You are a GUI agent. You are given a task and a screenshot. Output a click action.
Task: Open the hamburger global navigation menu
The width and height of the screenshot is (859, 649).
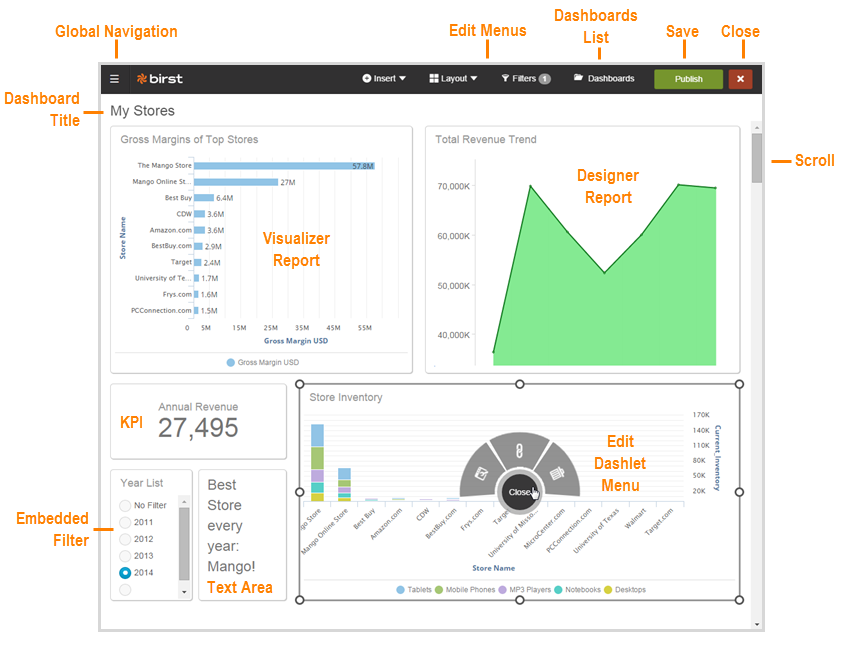click(x=115, y=79)
